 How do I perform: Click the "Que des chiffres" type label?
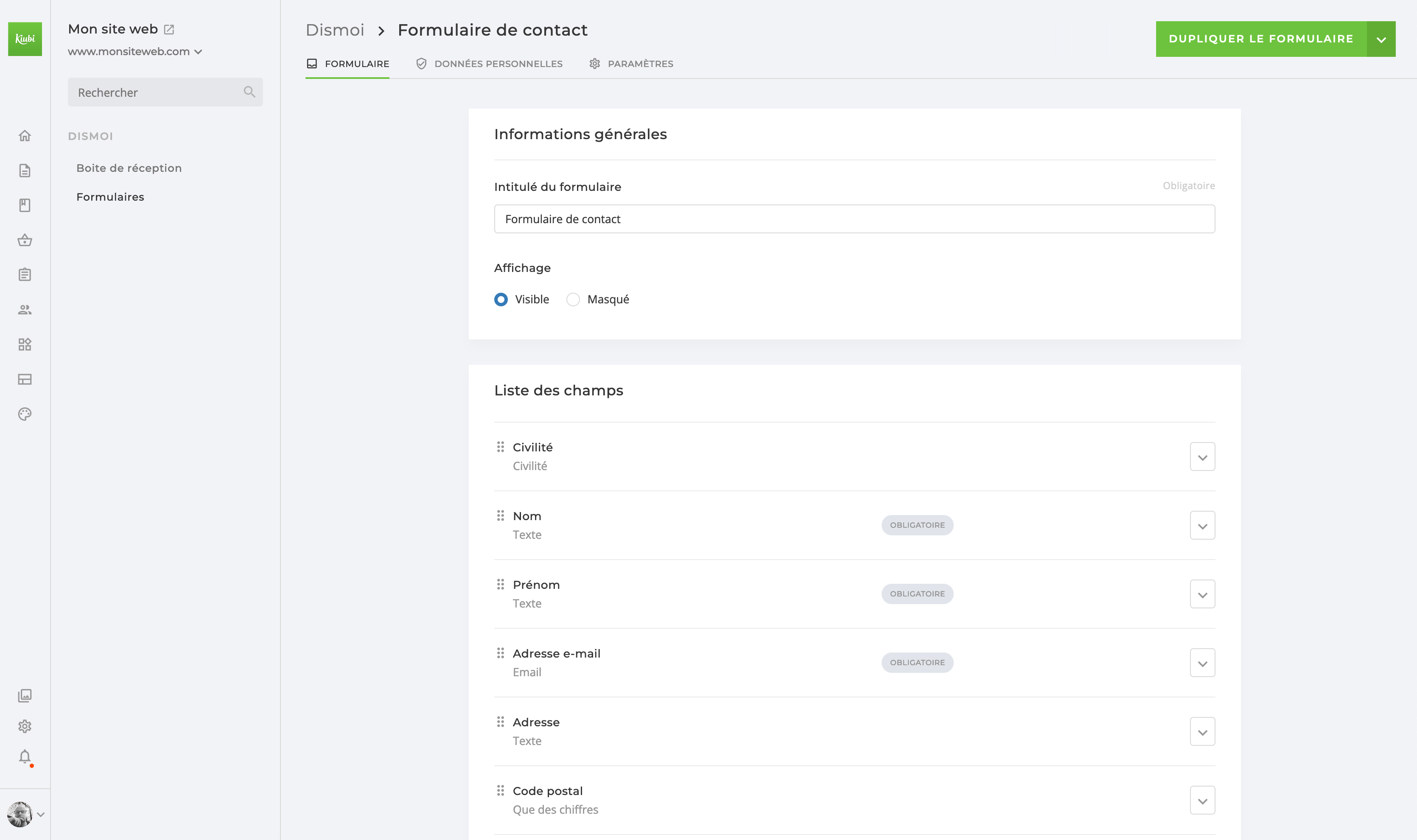[555, 810]
